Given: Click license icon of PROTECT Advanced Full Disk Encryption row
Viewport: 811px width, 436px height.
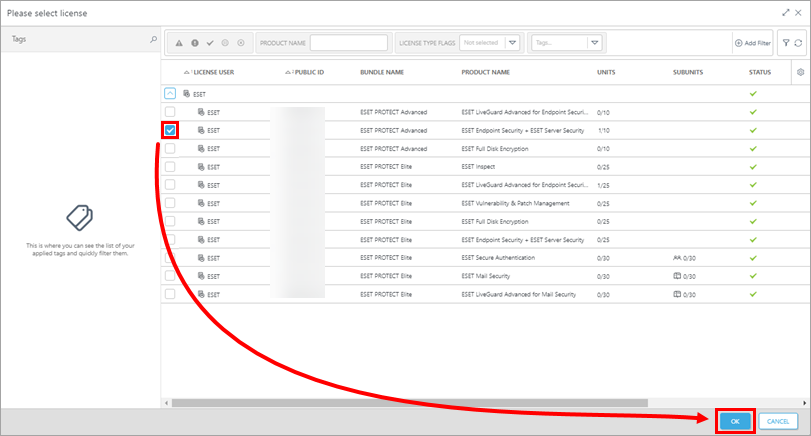Looking at the screenshot, I should (x=201, y=148).
